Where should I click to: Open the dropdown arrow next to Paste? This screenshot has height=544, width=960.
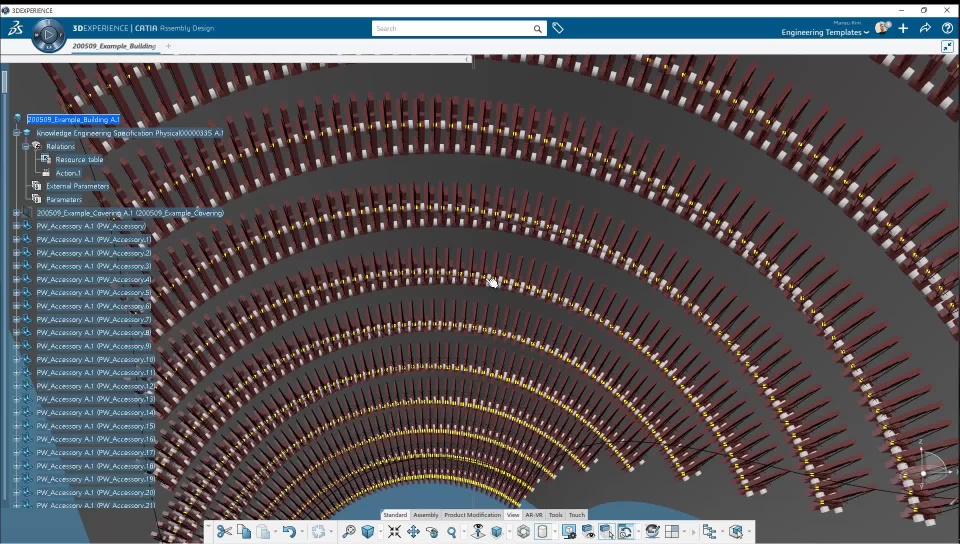(x=275, y=532)
